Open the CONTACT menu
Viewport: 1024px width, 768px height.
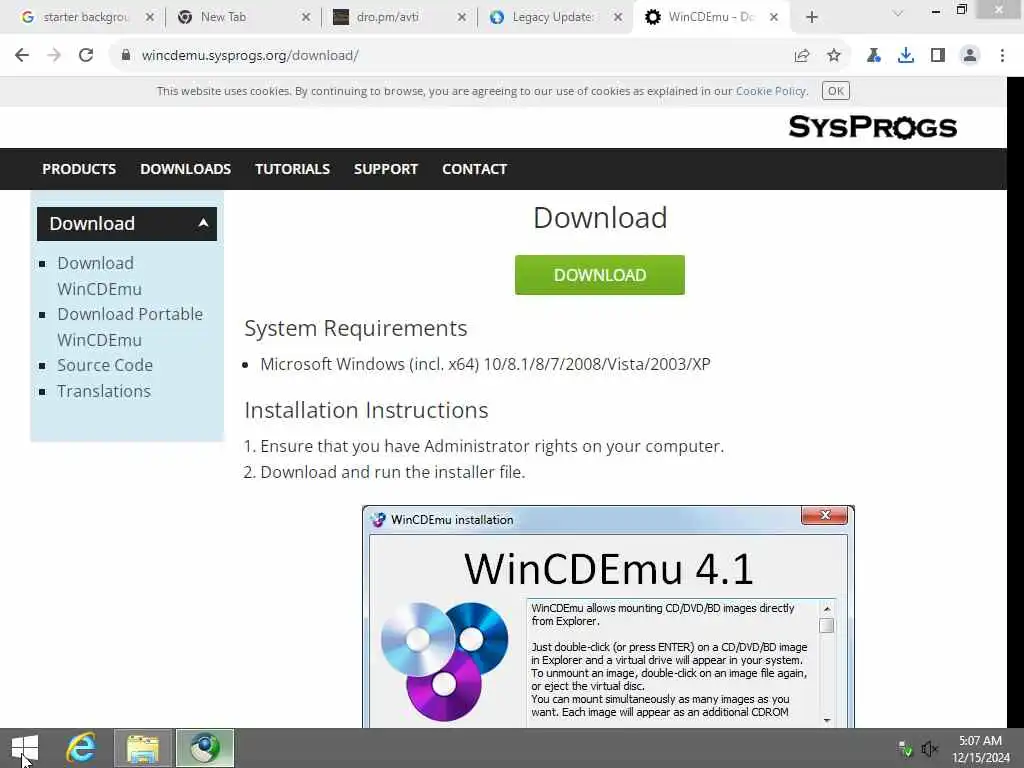[x=474, y=169]
